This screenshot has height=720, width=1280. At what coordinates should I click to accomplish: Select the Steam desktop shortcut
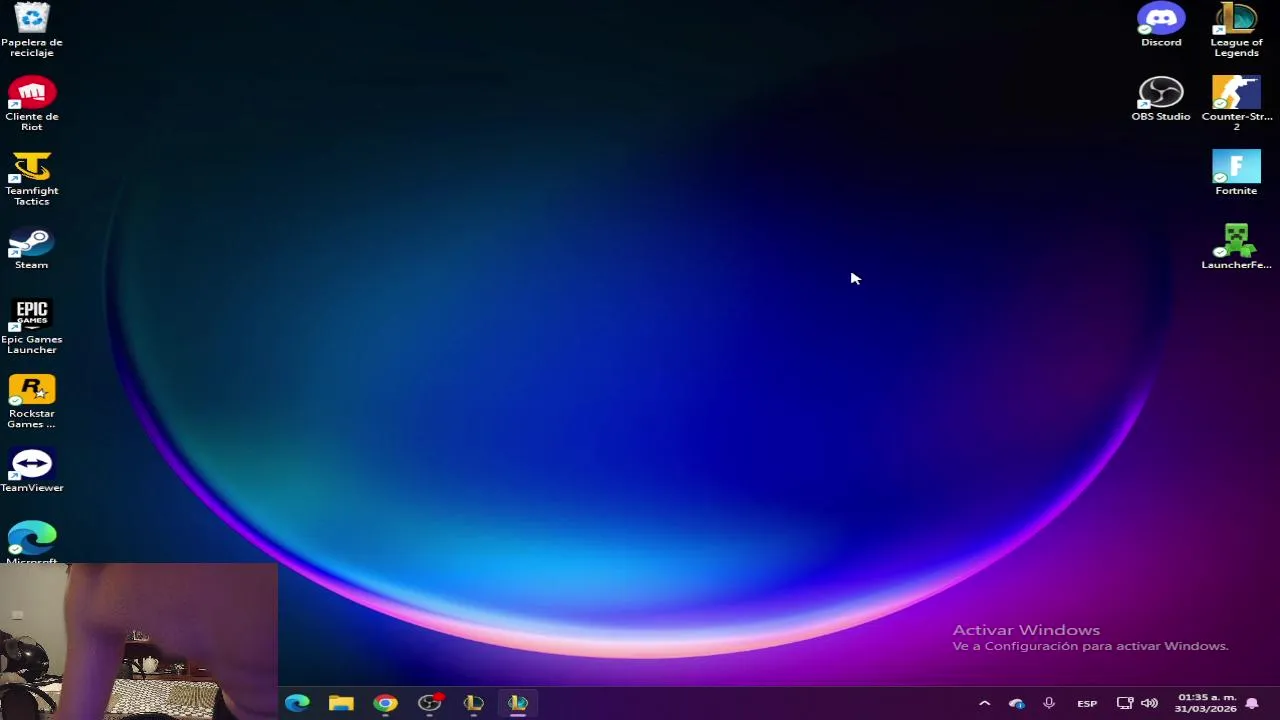[32, 249]
